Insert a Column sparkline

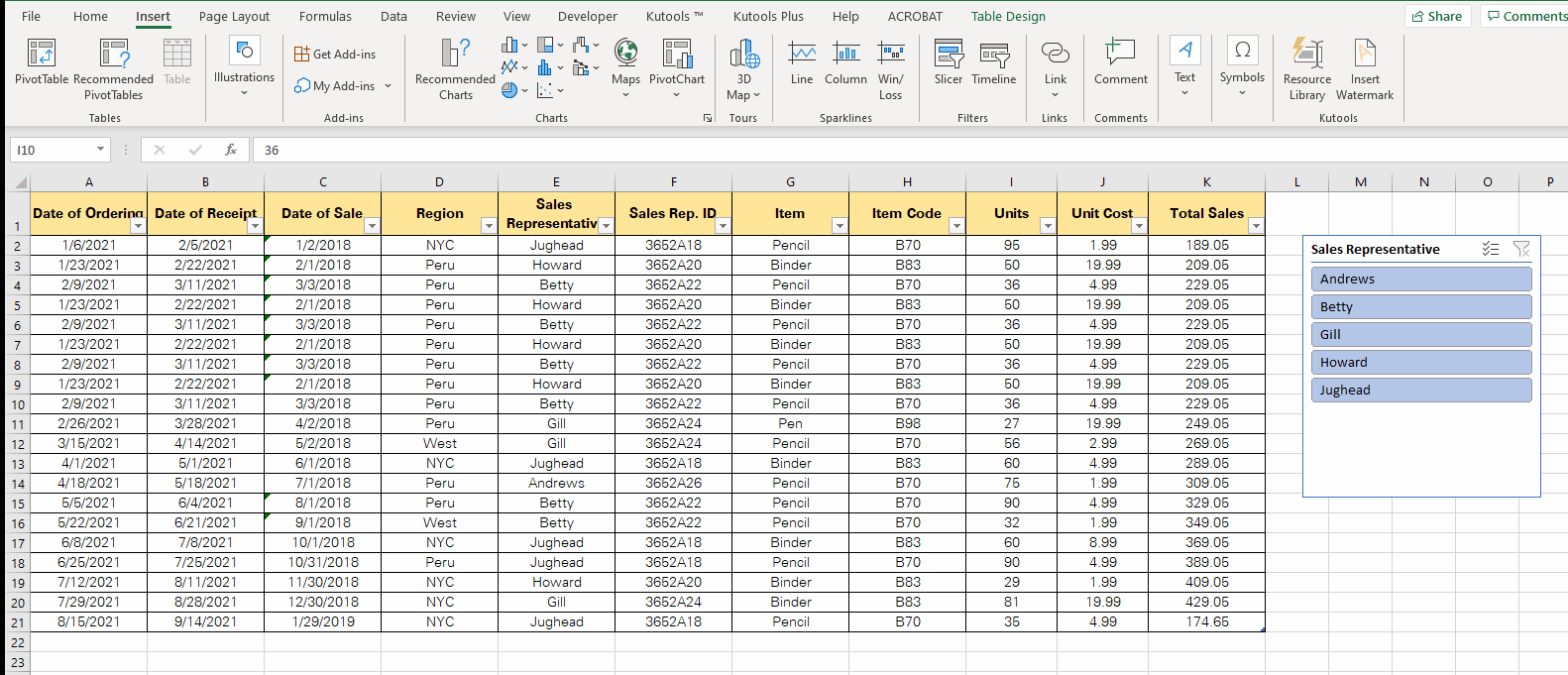[x=845, y=62]
